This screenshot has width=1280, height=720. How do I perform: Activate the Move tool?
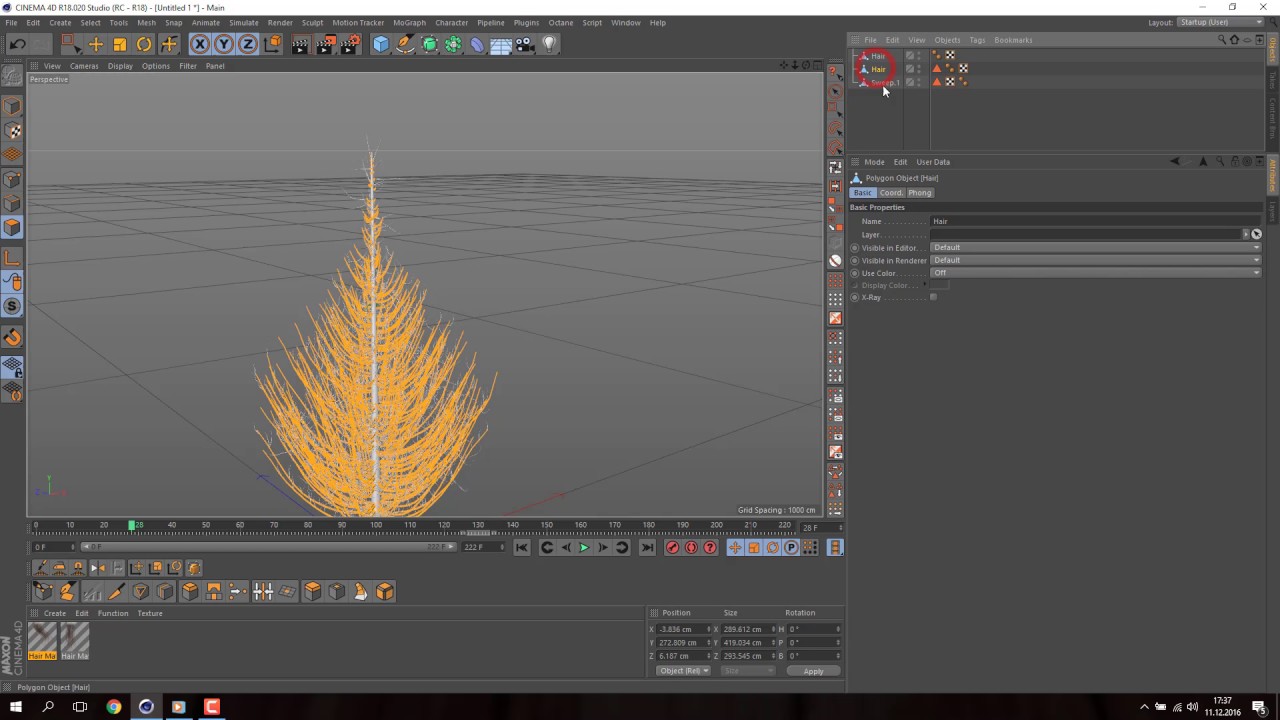(x=96, y=44)
